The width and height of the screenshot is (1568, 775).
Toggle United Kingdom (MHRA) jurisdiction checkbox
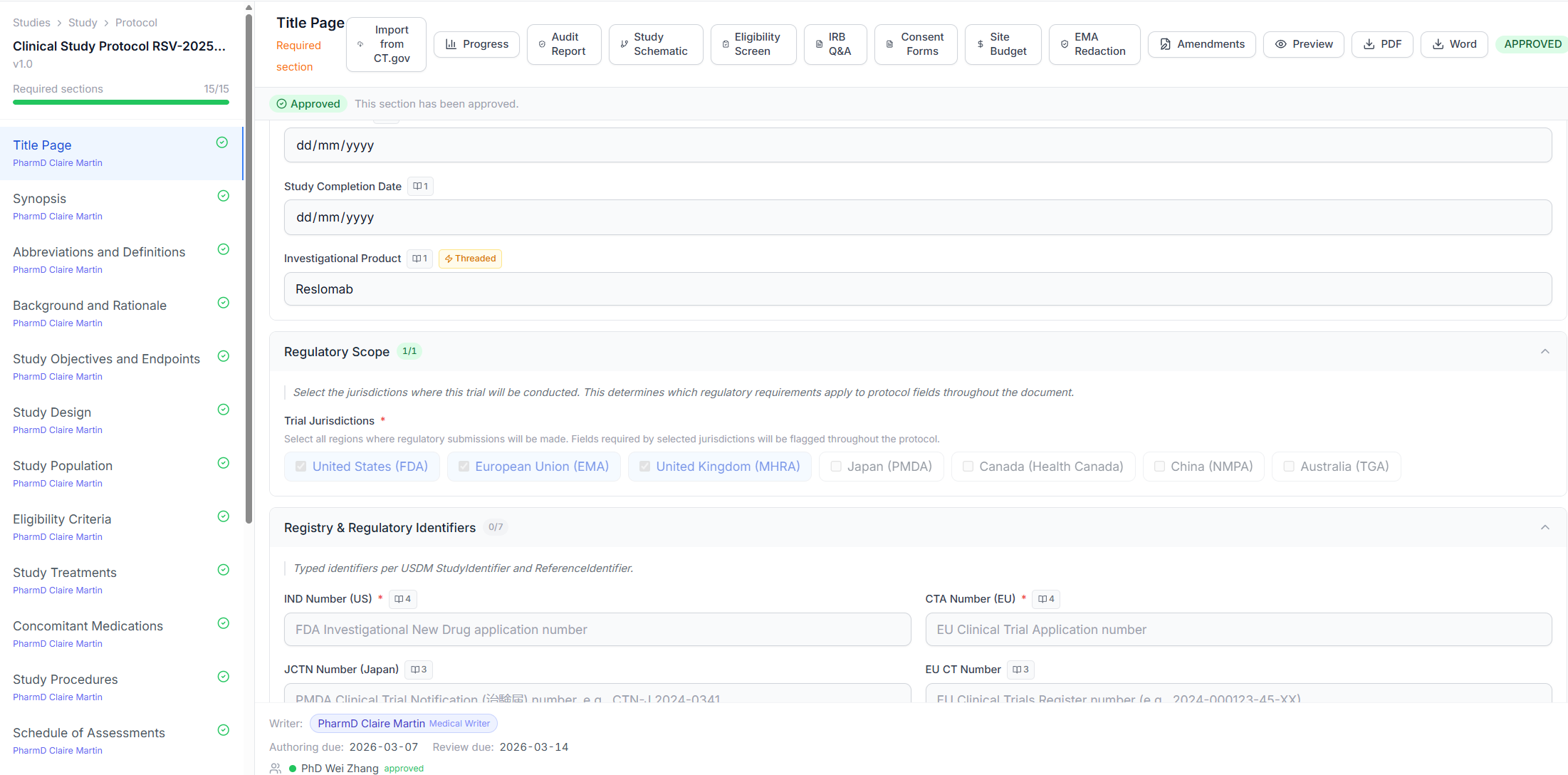point(644,467)
